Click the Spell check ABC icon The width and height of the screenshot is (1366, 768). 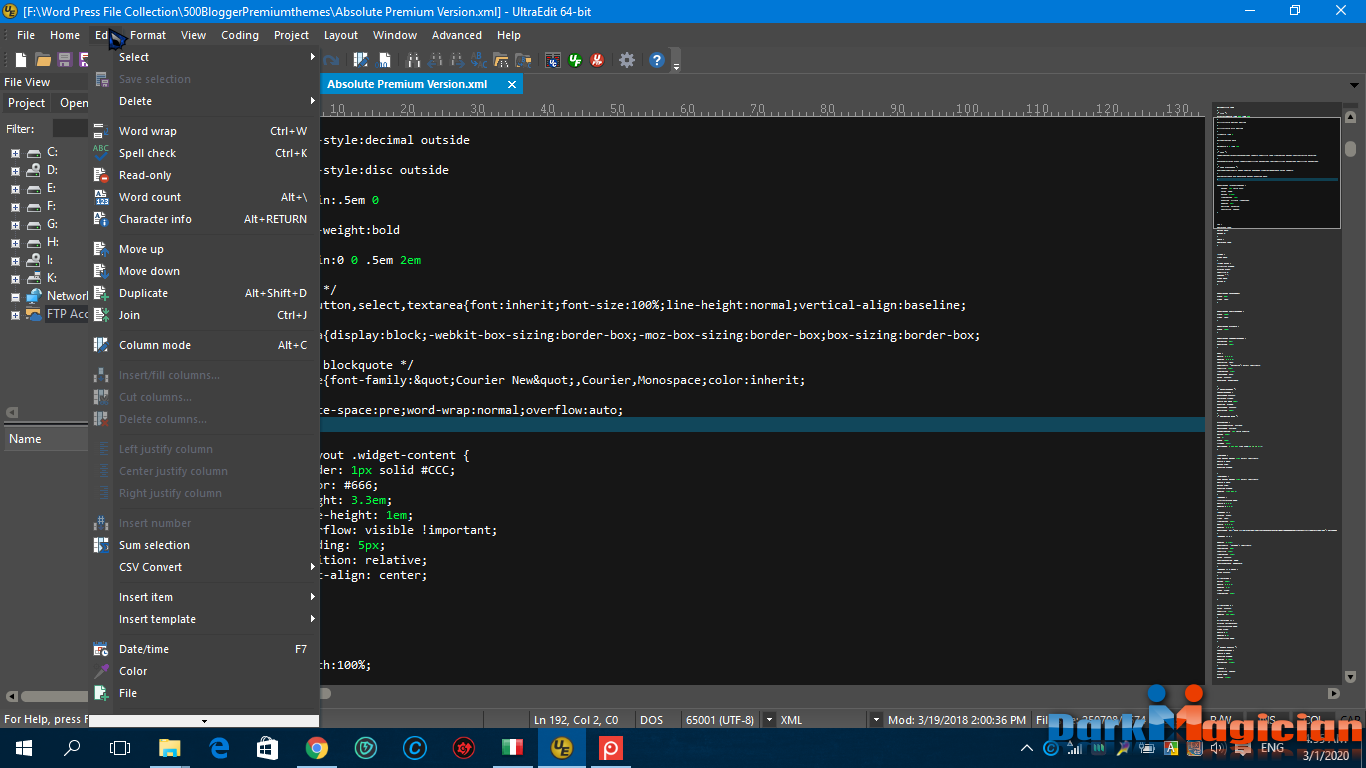click(x=101, y=153)
